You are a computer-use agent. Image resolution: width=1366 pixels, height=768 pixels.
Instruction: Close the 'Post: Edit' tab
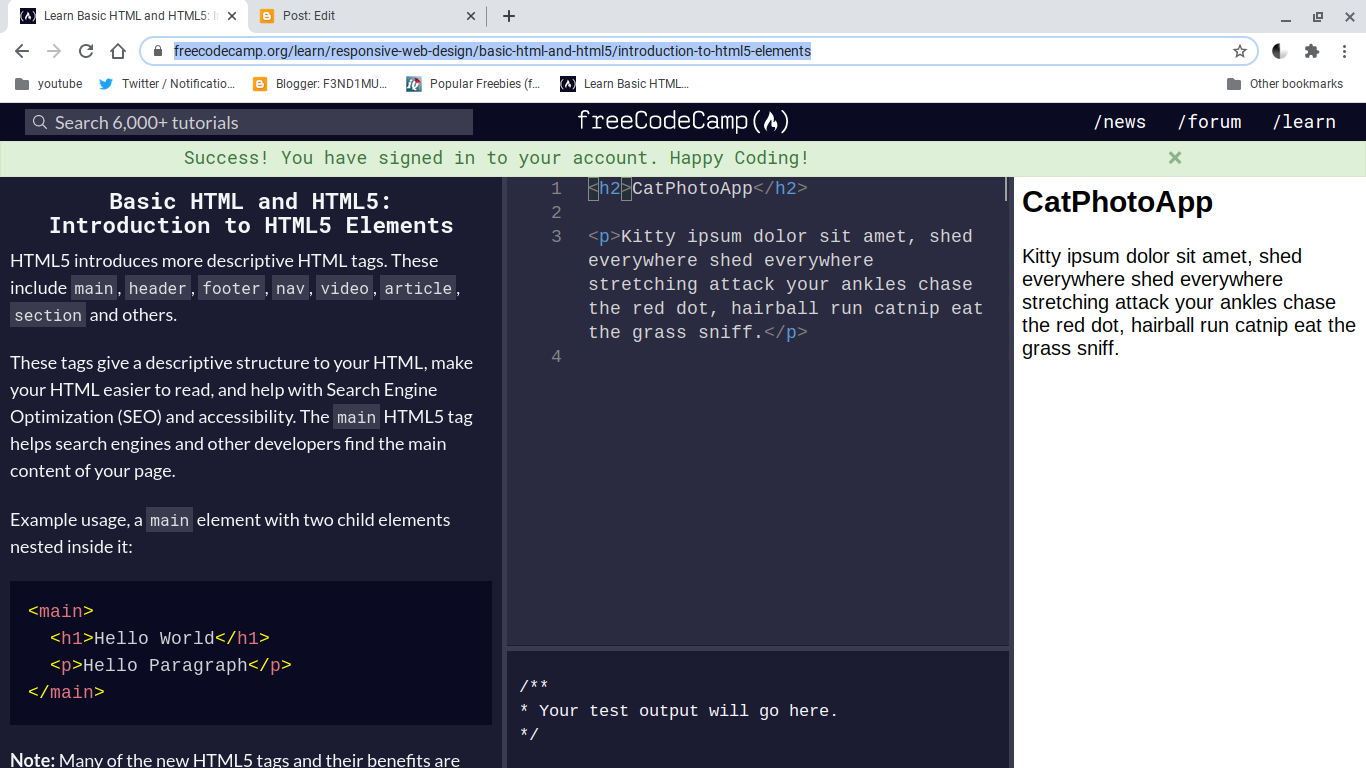point(471,16)
